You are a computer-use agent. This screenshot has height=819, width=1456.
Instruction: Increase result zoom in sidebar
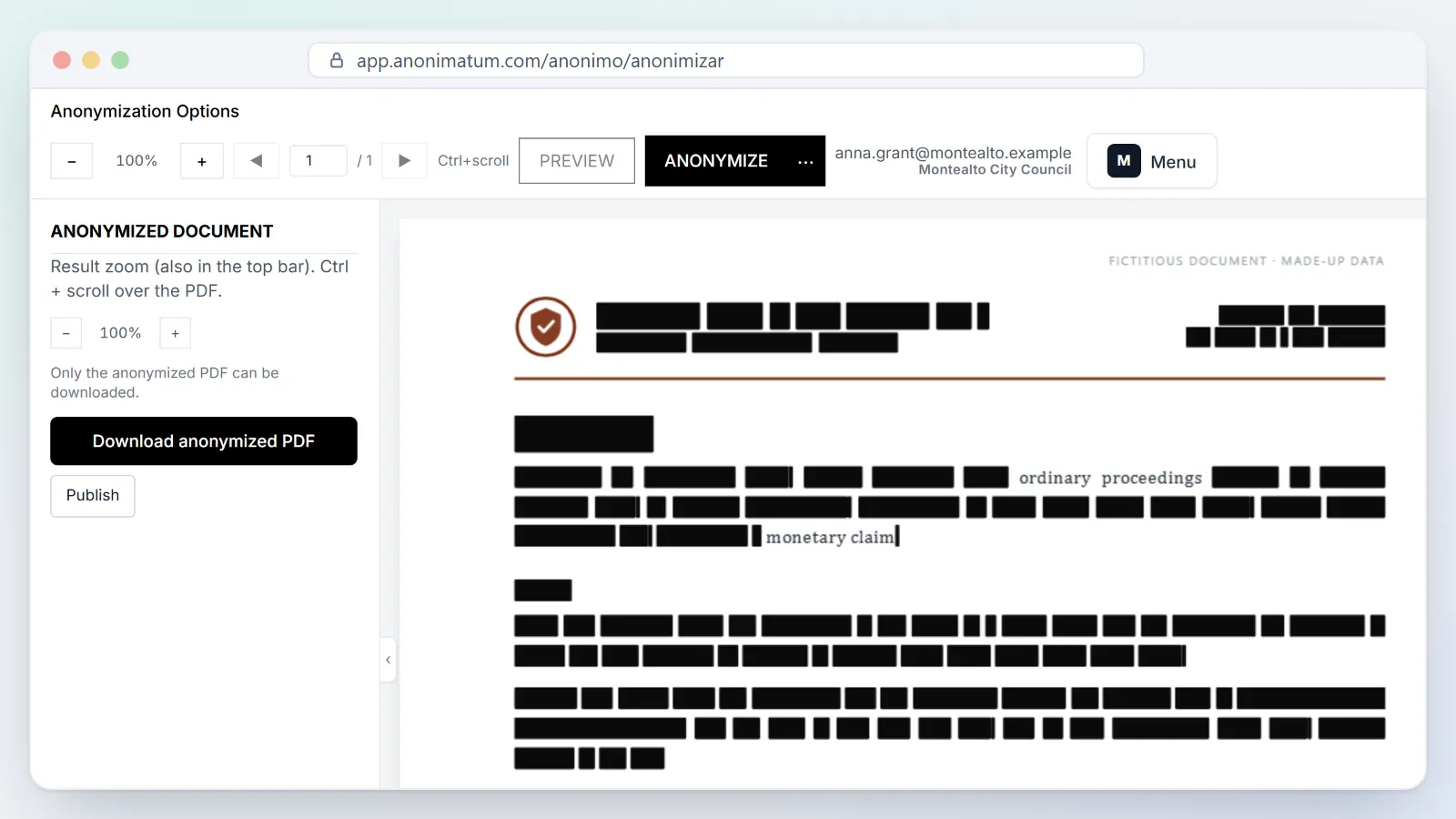(x=176, y=333)
